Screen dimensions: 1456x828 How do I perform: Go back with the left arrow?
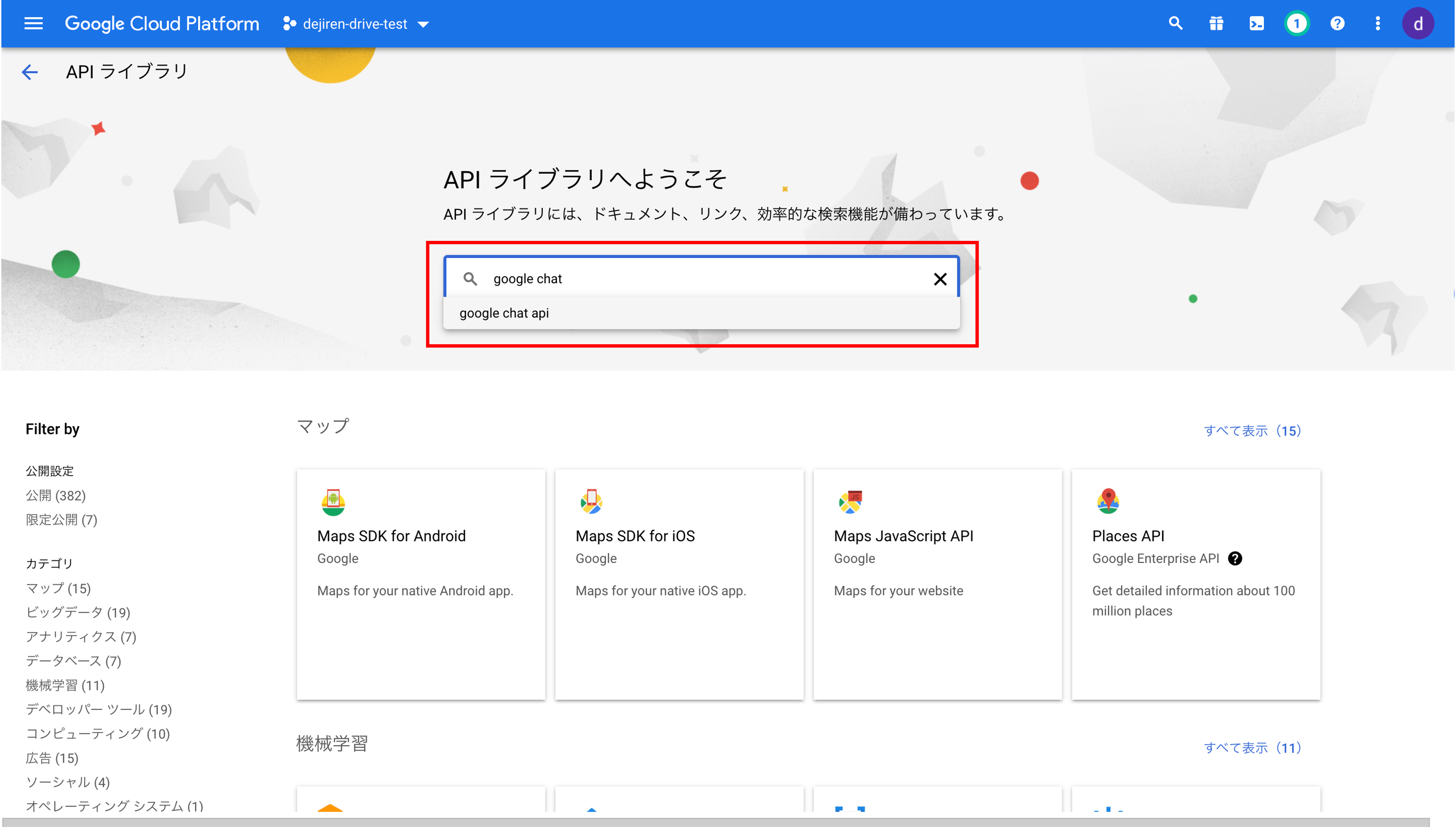pyautogui.click(x=29, y=72)
